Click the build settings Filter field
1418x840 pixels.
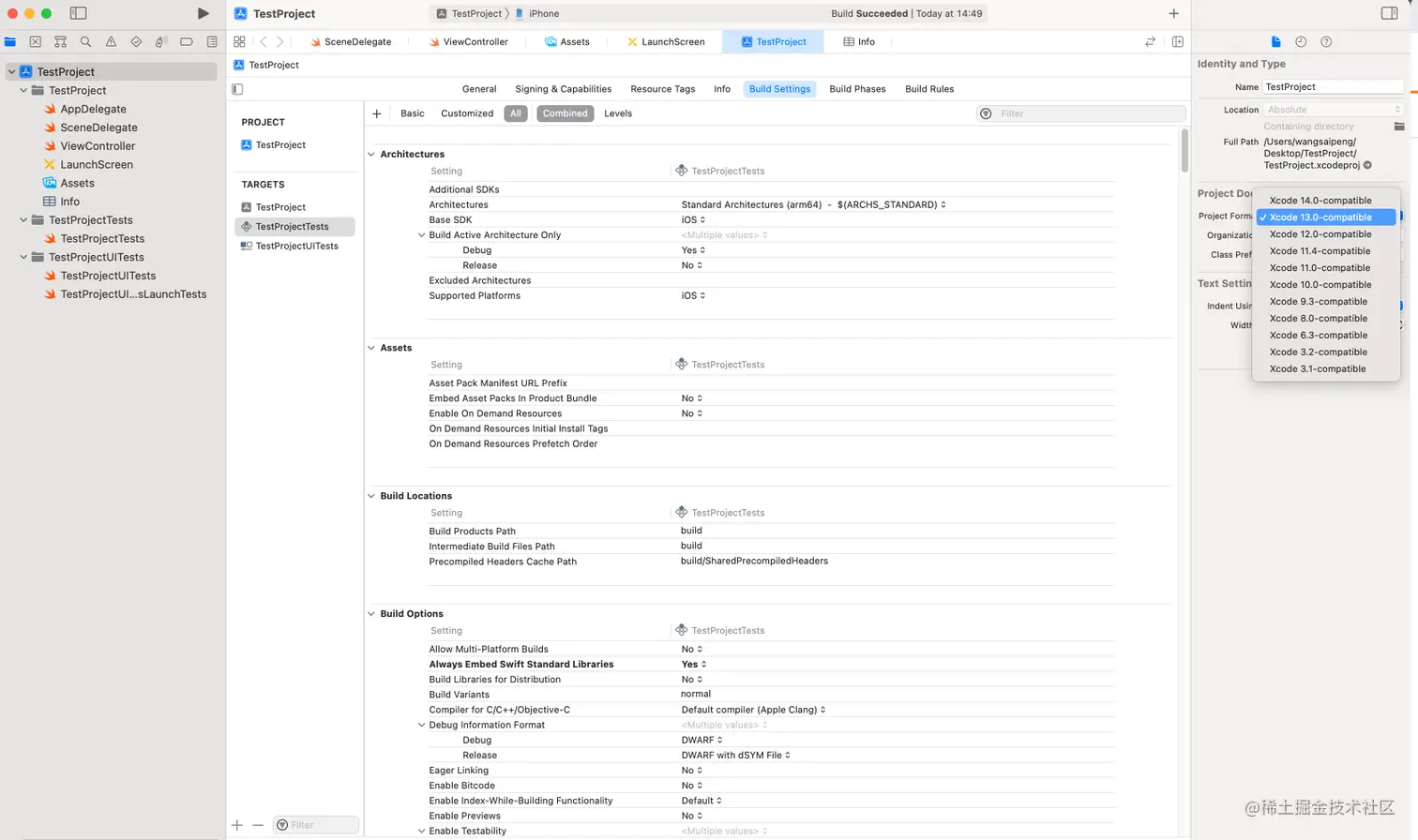1081,113
